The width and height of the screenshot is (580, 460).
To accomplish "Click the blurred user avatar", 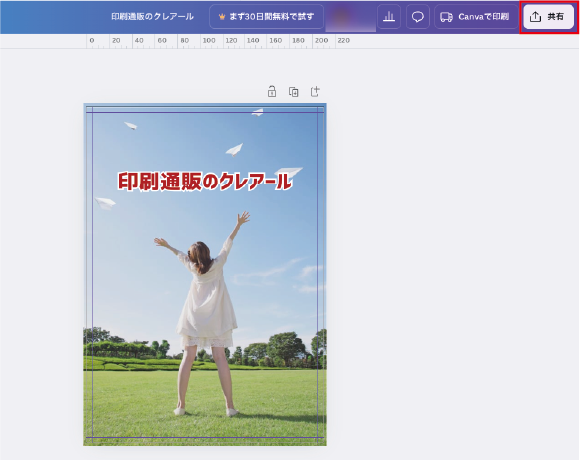I will [350, 17].
